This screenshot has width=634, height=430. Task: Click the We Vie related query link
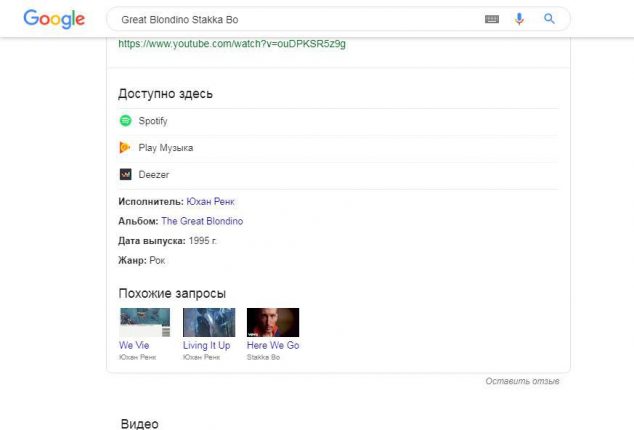click(134, 345)
